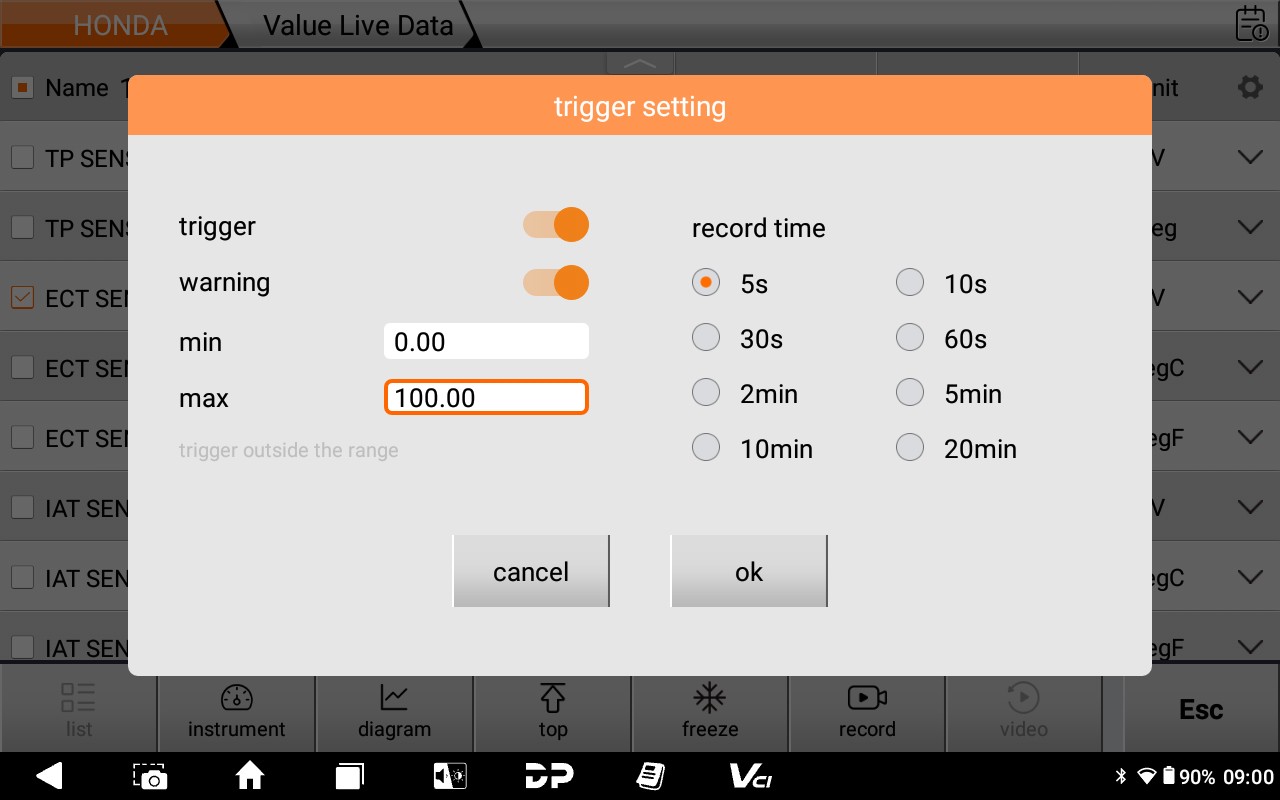Click the freeze snowflake icon
1280x800 pixels.
coord(710,711)
